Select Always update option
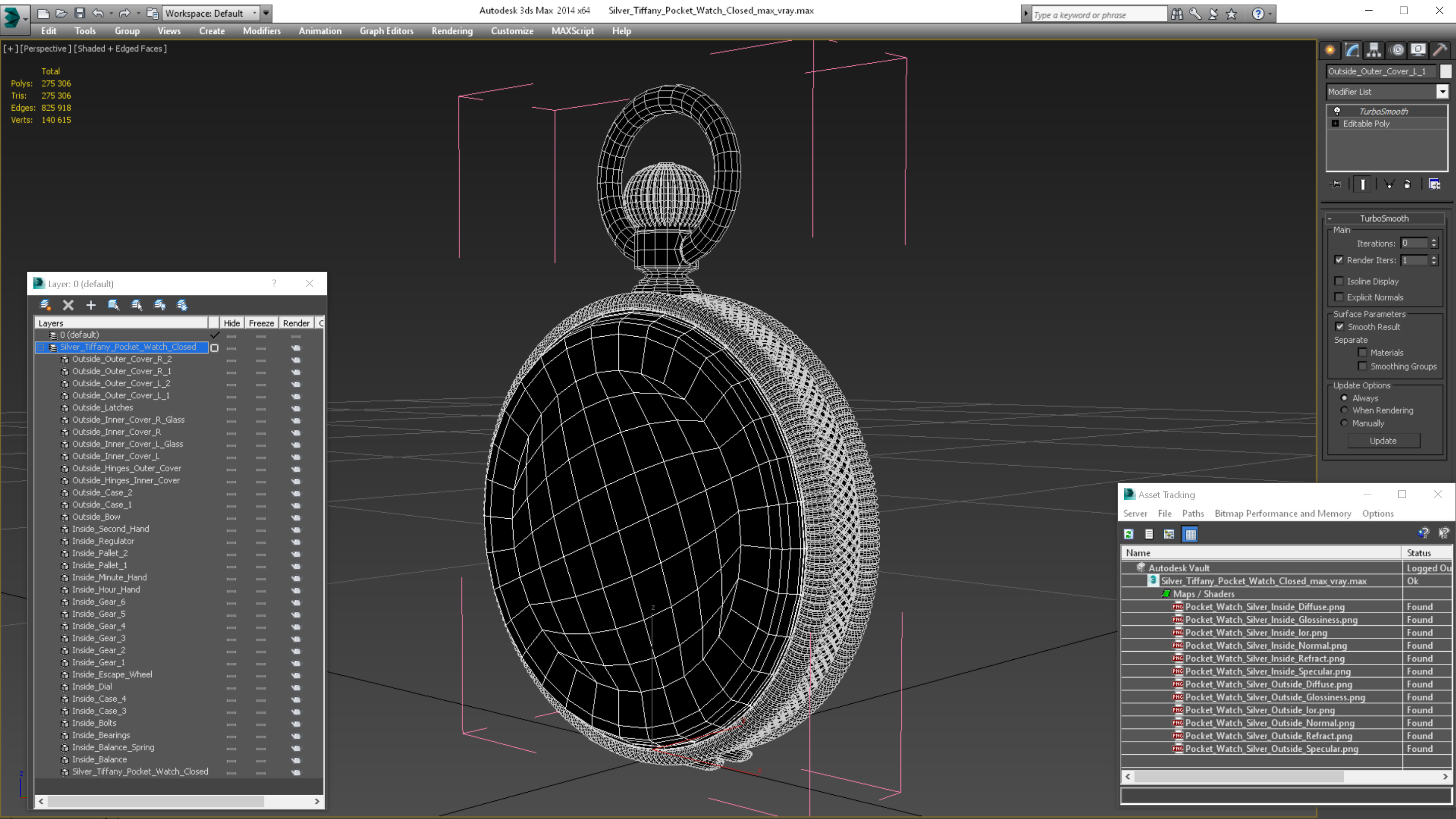 coord(1344,398)
